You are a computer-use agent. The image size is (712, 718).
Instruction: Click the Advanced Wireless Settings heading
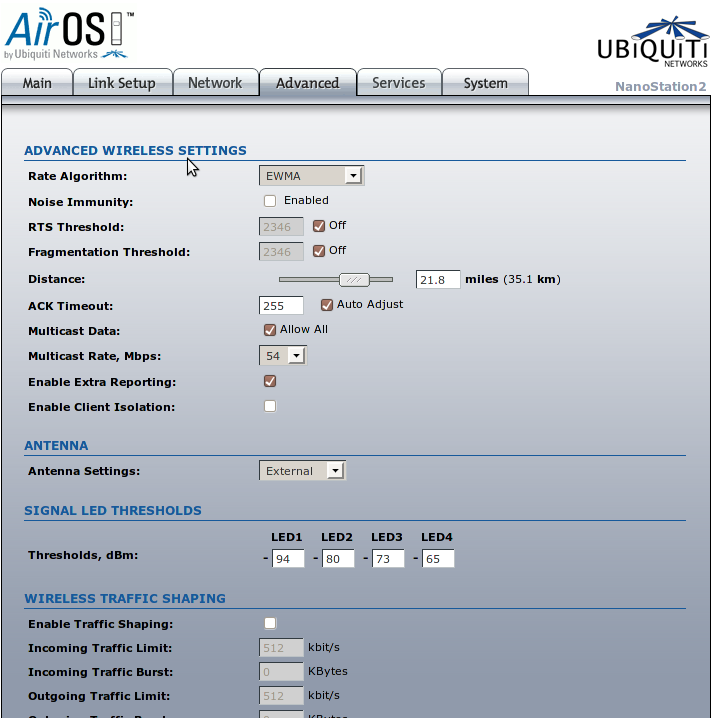tap(136, 150)
